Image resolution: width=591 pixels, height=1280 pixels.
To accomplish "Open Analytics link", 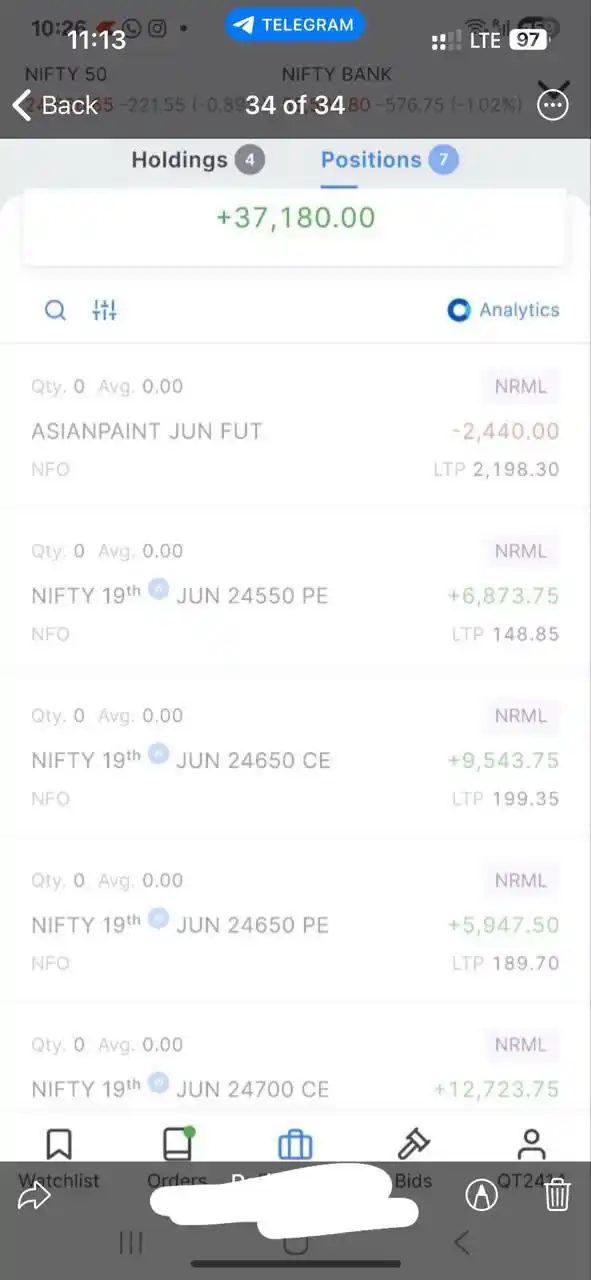I will pos(503,310).
